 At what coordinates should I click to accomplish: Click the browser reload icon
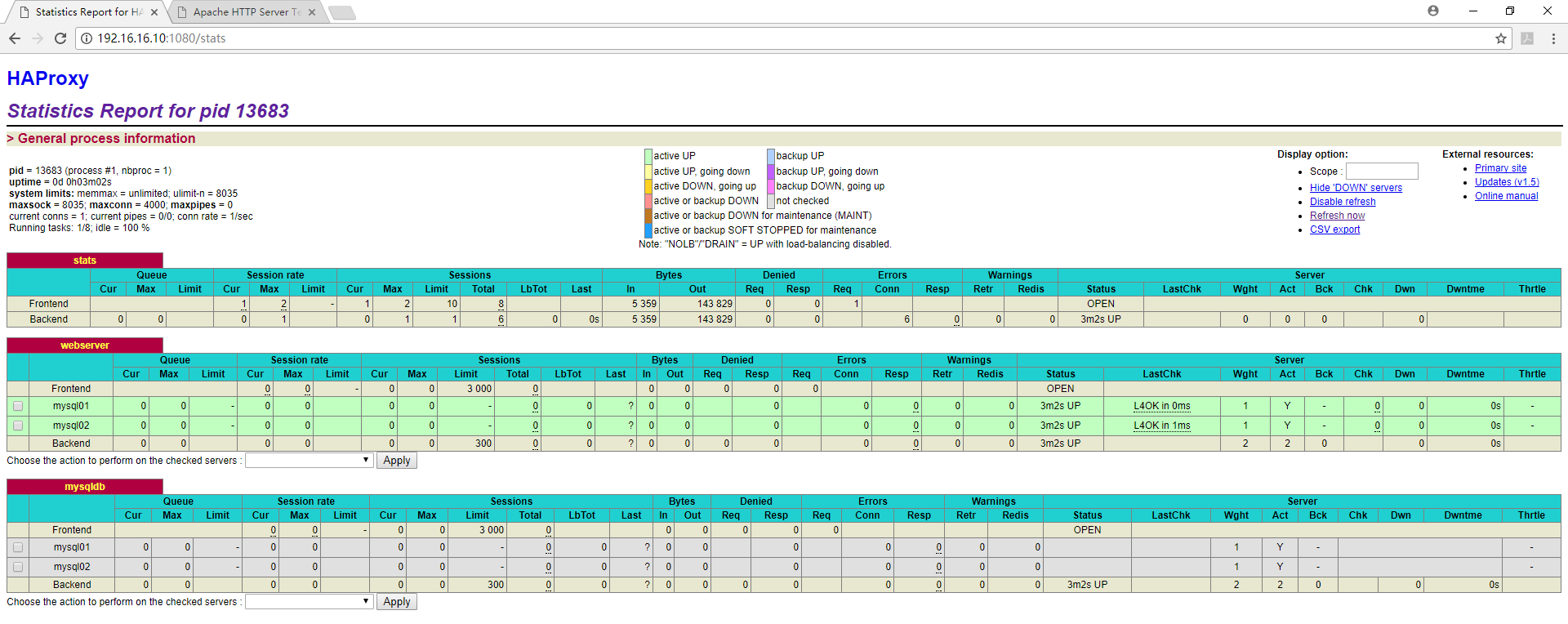[x=60, y=38]
